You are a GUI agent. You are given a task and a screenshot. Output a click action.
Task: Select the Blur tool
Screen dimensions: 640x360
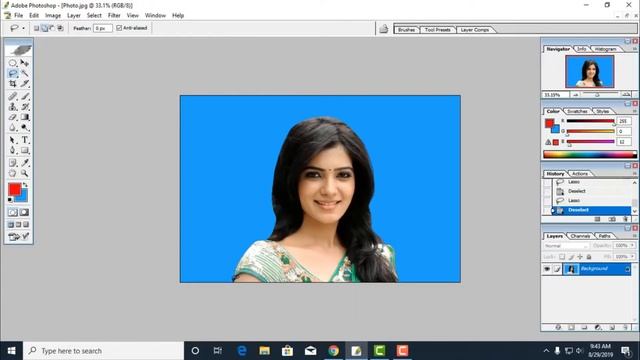click(13, 128)
